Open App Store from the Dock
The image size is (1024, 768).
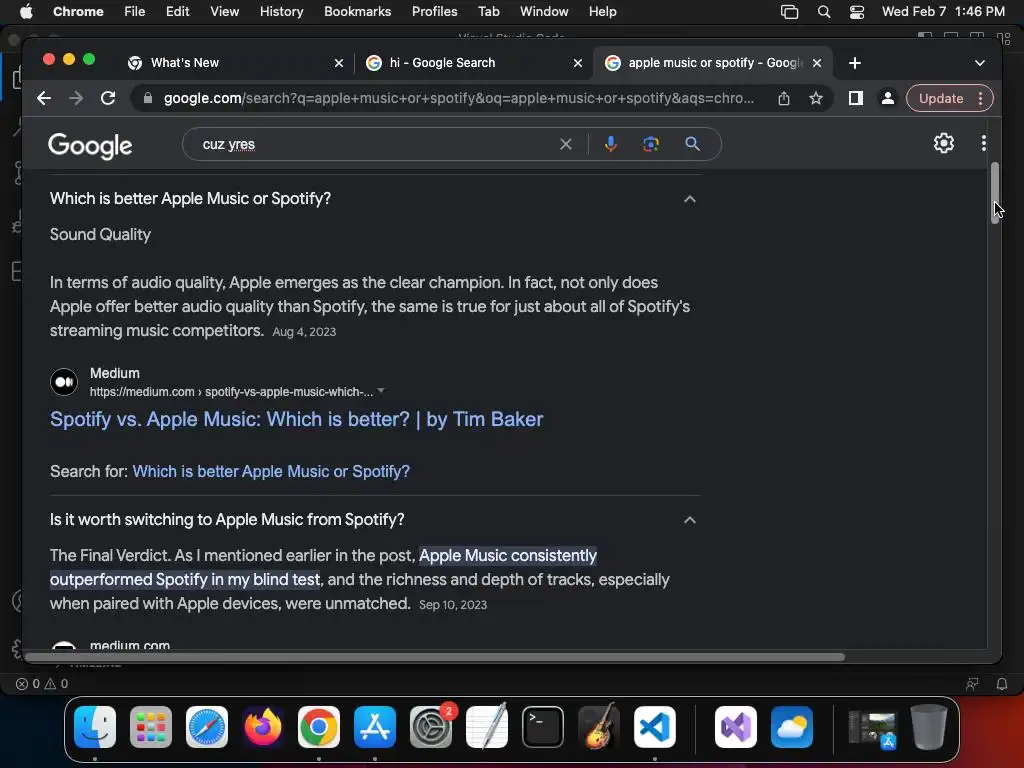click(375, 727)
